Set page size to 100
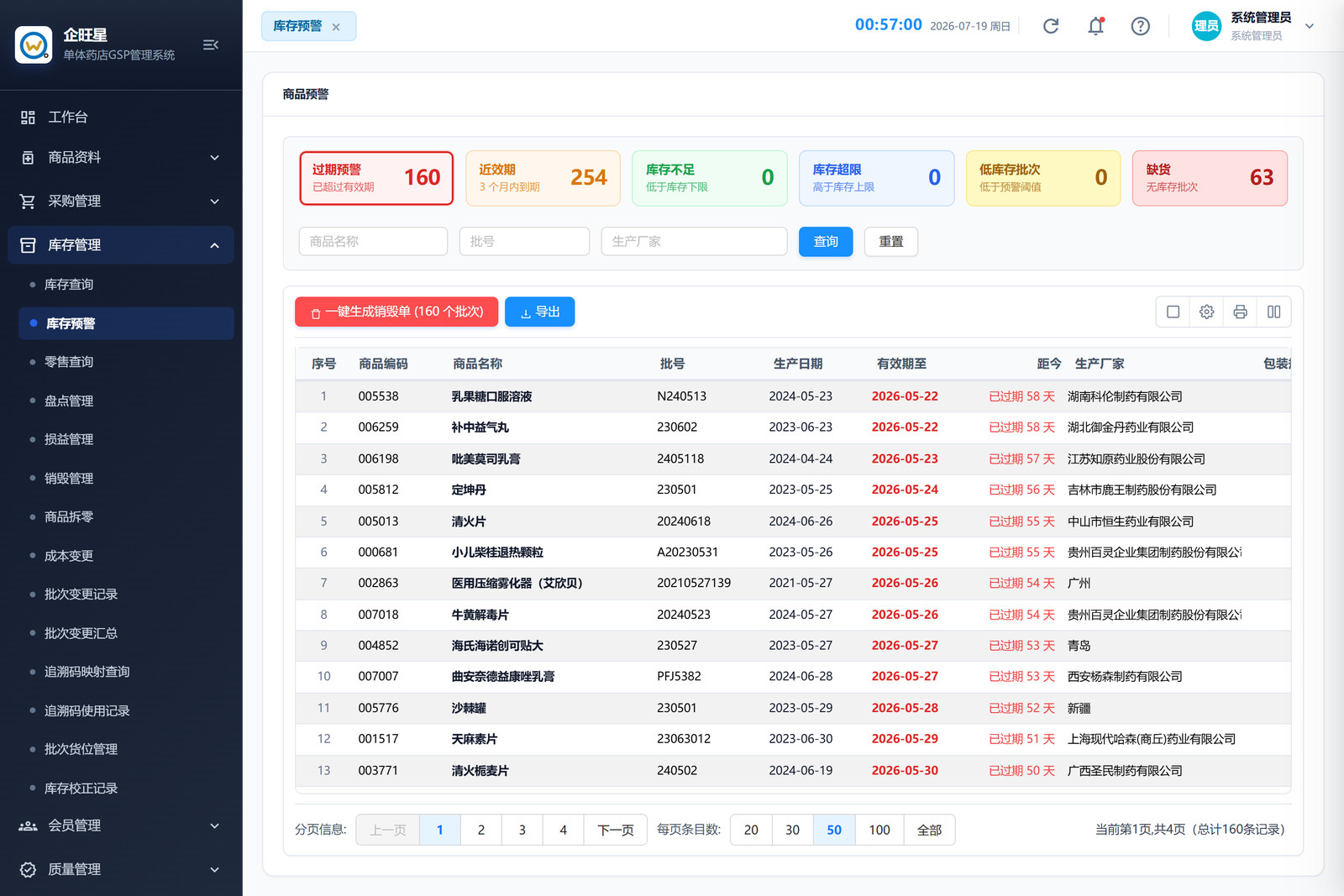 879,831
